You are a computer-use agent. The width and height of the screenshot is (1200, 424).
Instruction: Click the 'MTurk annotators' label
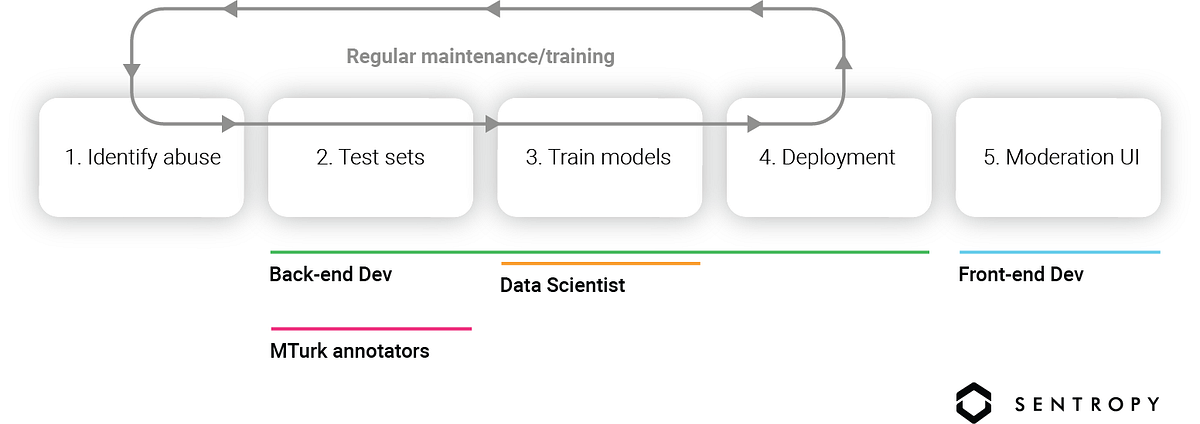349,351
